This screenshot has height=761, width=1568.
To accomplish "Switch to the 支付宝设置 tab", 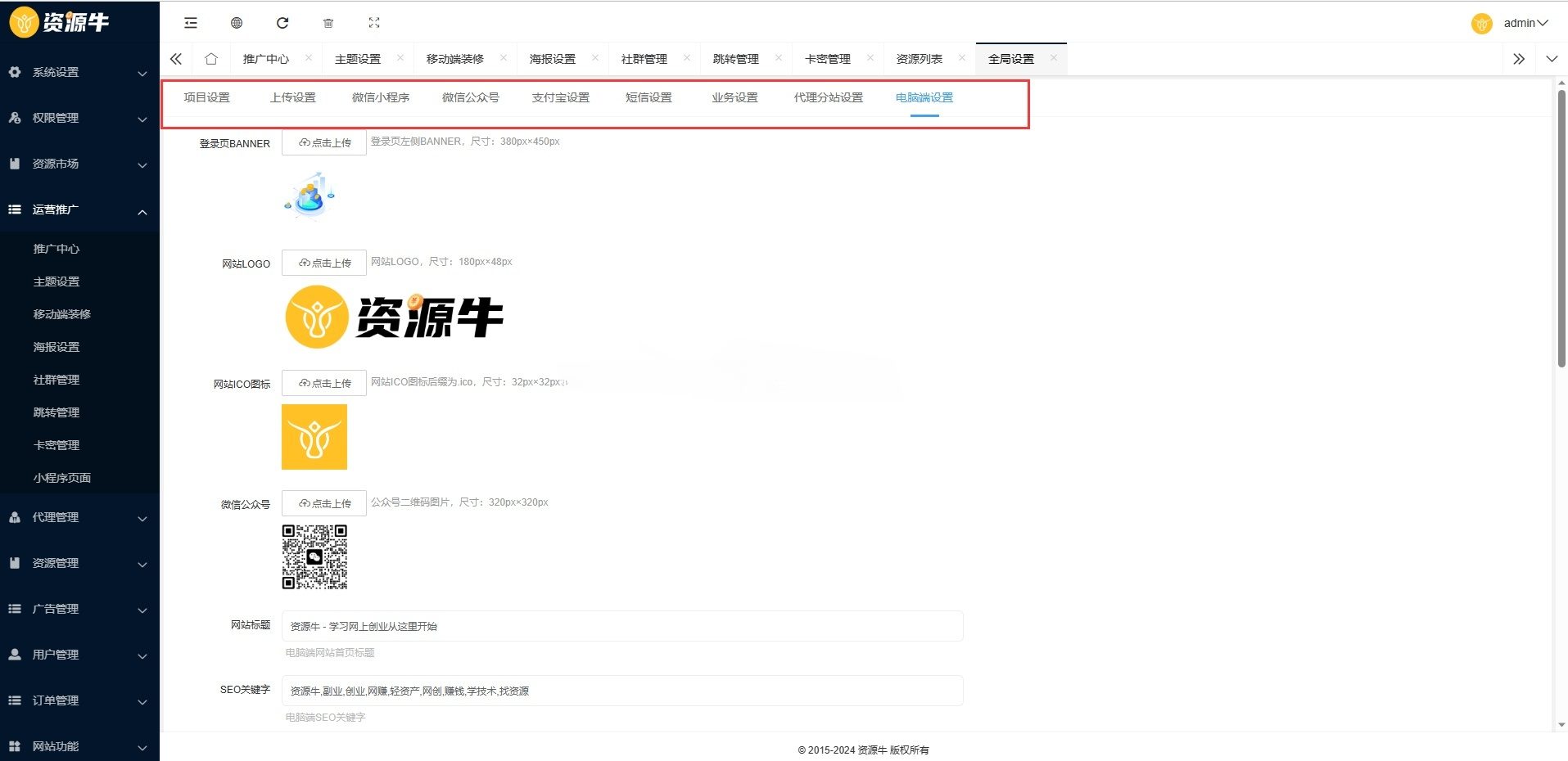I will [559, 97].
